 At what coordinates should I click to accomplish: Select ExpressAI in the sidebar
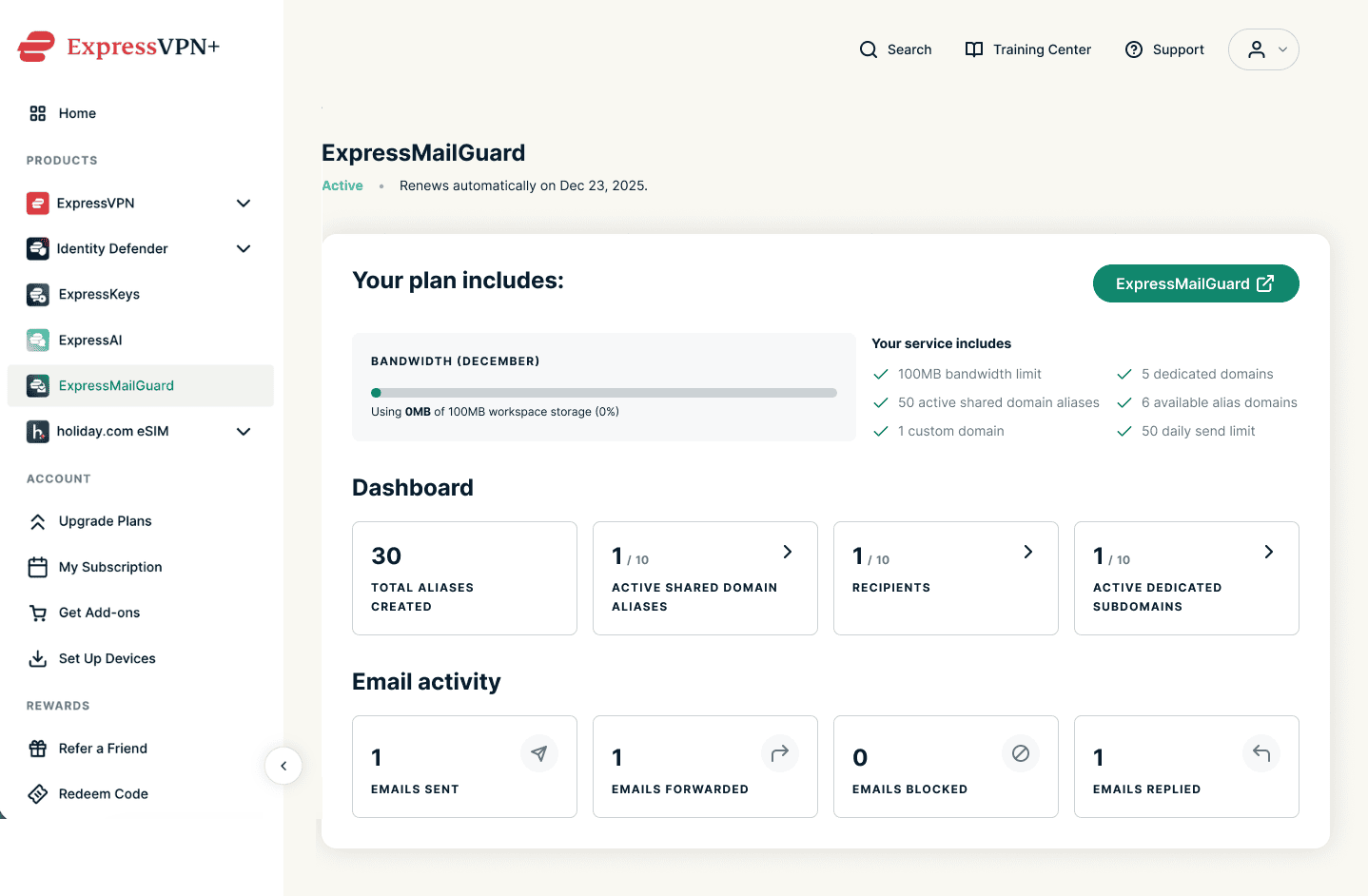coord(141,340)
